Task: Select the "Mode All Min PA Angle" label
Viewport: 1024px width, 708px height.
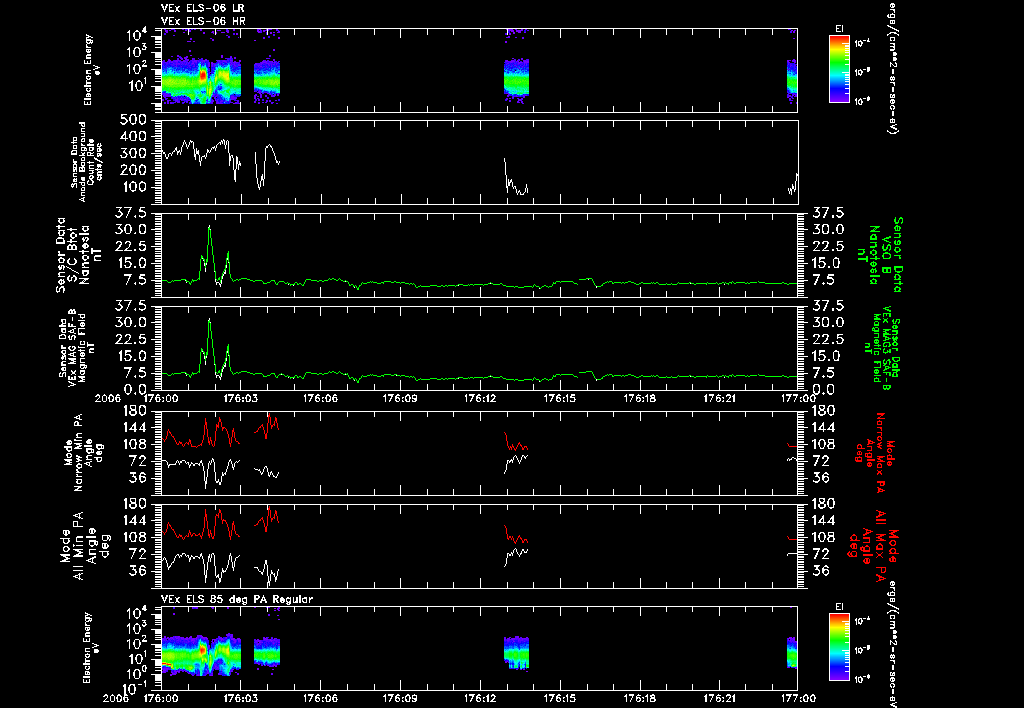Action: (88, 545)
